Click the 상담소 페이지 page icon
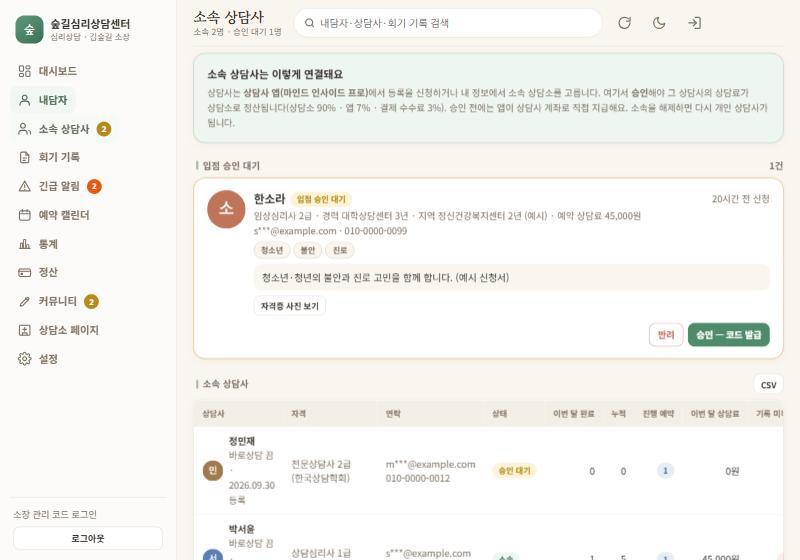The width and height of the screenshot is (800, 560). click(x=24, y=330)
